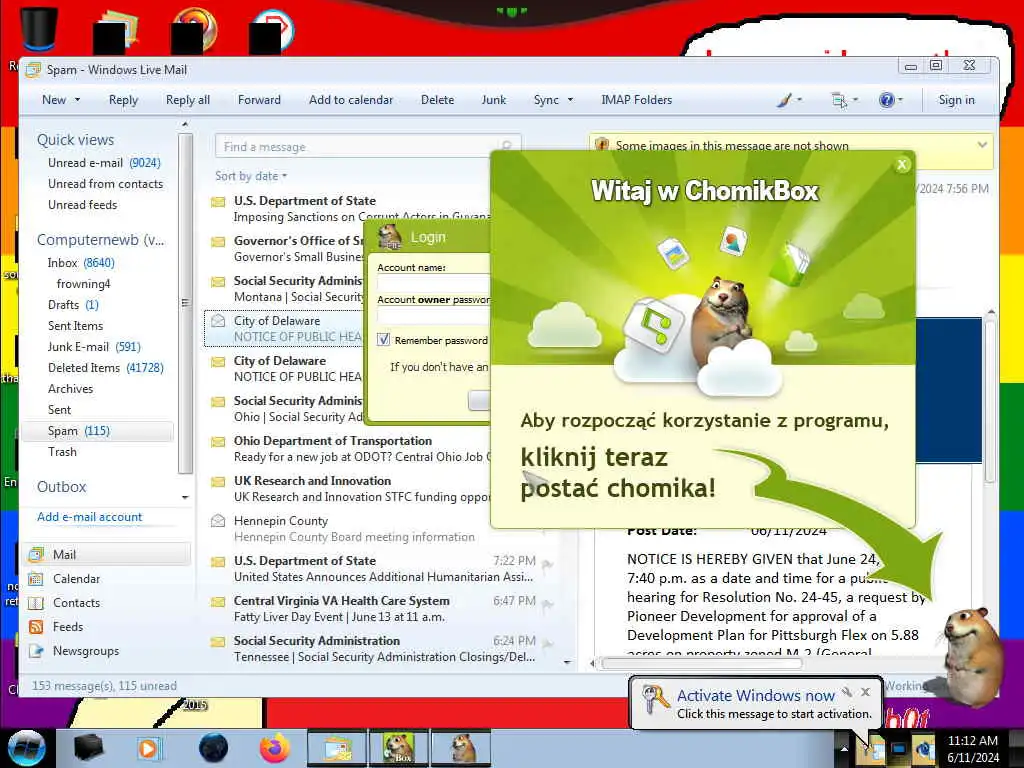Open the Drafts folder
Image resolution: width=1024 pixels, height=768 pixels.
coord(72,304)
